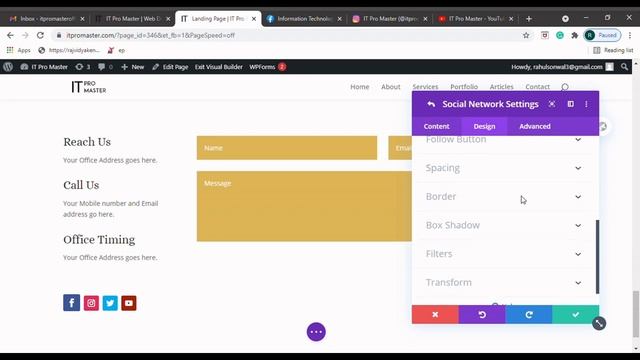
Task: Go back in browser history
Action: pos(10,36)
